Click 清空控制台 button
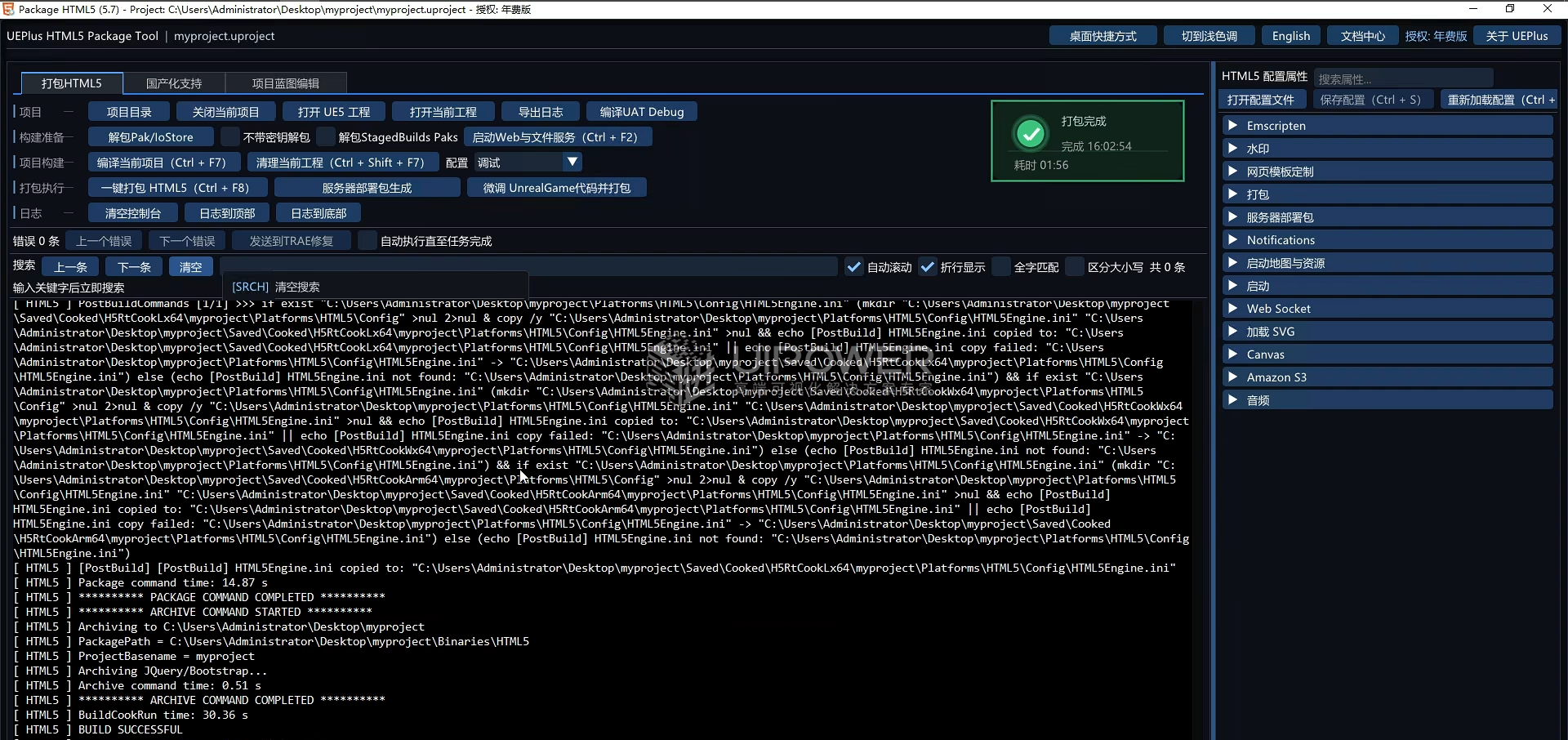Viewport: 1568px width, 740px height. [133, 213]
